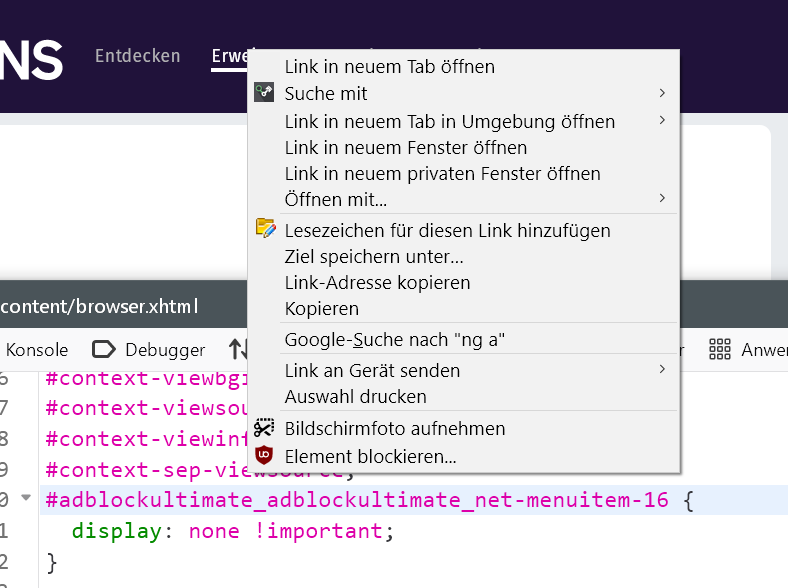Click the Anwendung grid icon
The image size is (788, 588).
click(720, 349)
